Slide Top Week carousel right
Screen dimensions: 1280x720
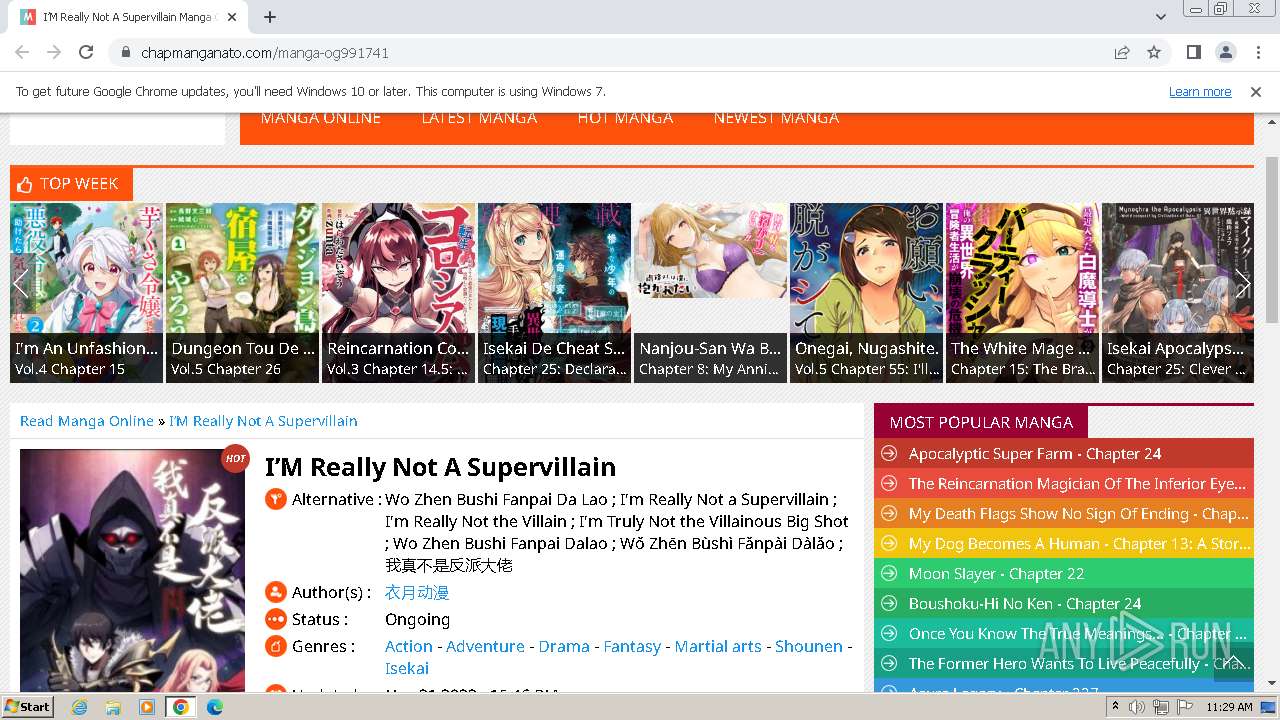point(1243,284)
